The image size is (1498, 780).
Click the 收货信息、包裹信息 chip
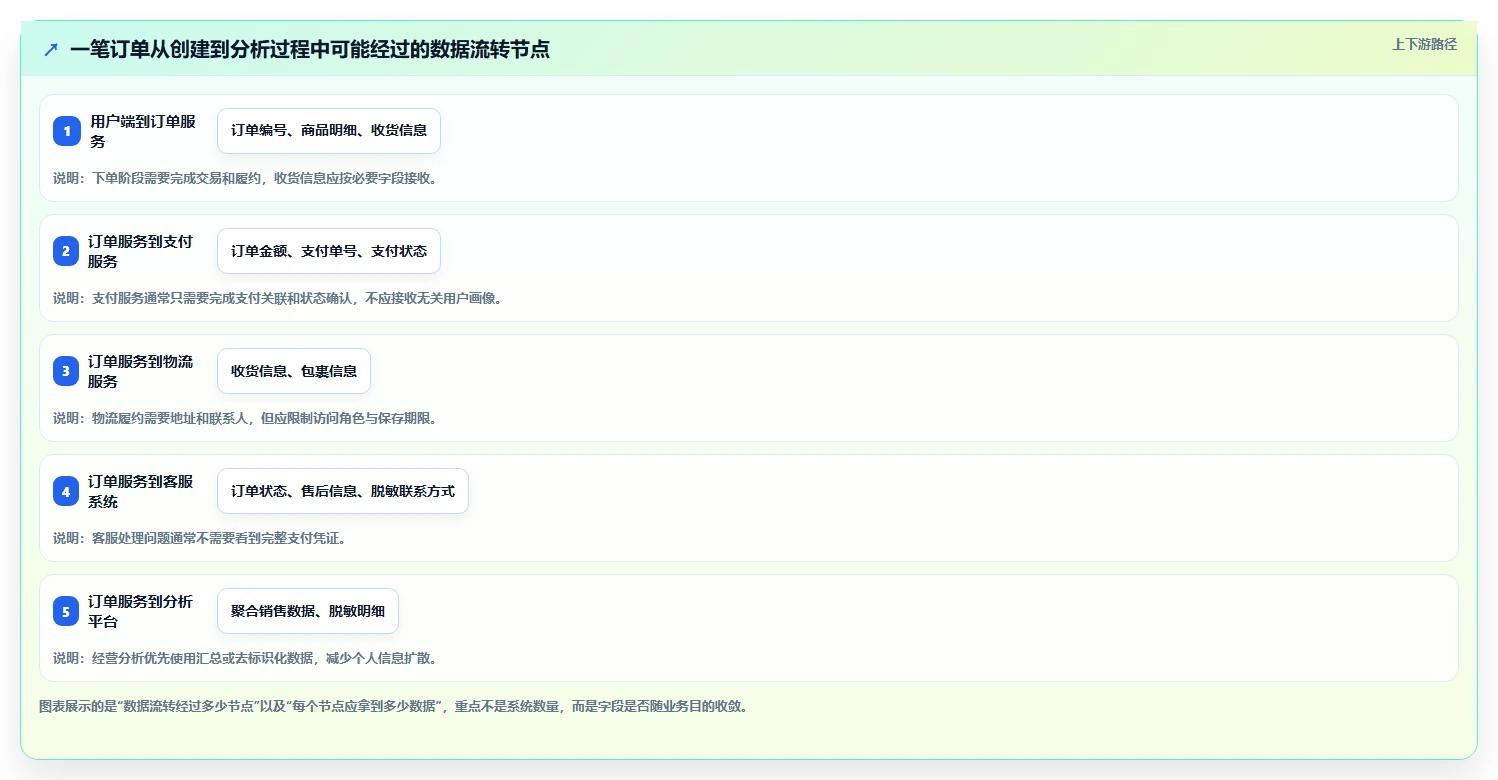[294, 371]
